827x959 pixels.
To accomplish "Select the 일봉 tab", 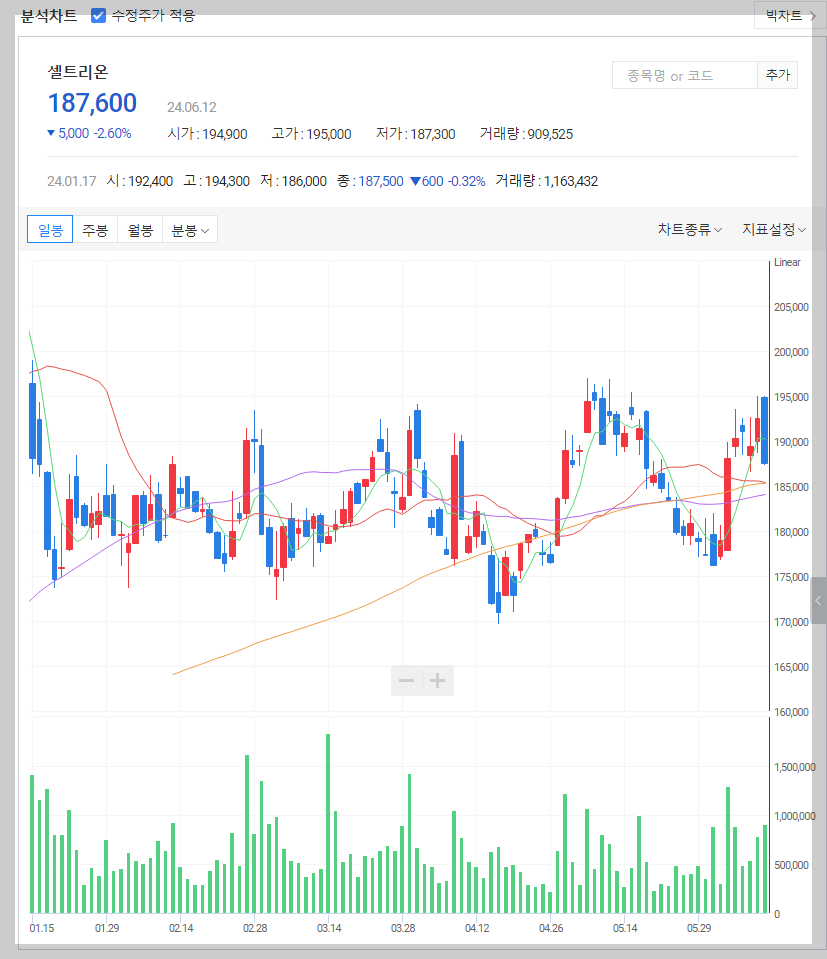I will click(50, 230).
